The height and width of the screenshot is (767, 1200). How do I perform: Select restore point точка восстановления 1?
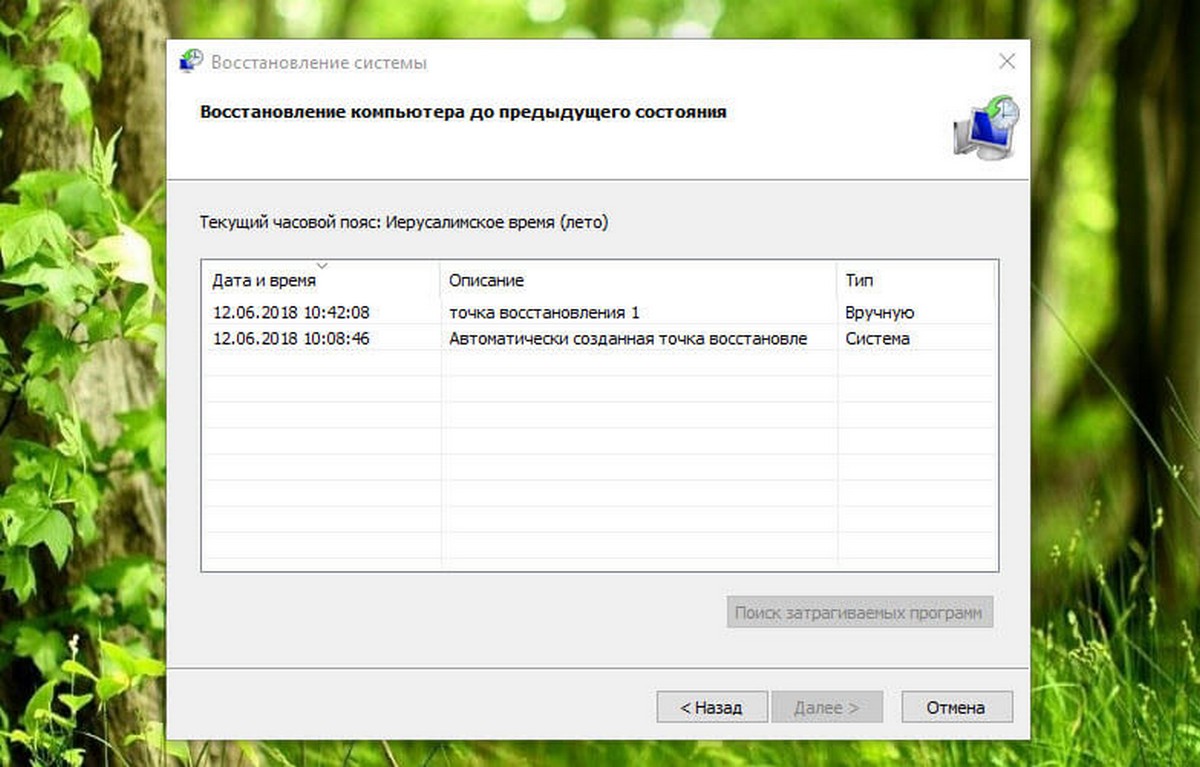tap(544, 313)
